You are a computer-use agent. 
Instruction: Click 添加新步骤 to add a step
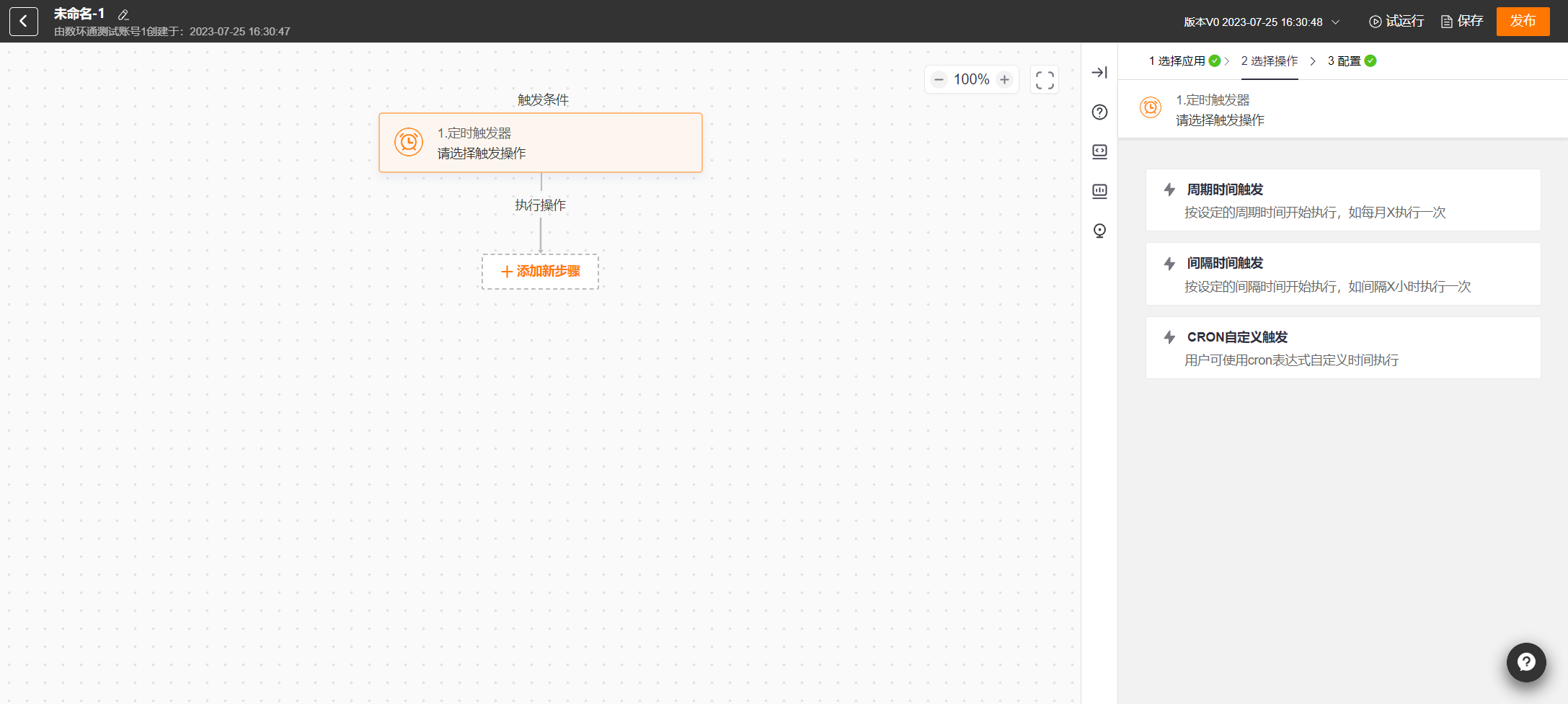pyautogui.click(x=540, y=272)
